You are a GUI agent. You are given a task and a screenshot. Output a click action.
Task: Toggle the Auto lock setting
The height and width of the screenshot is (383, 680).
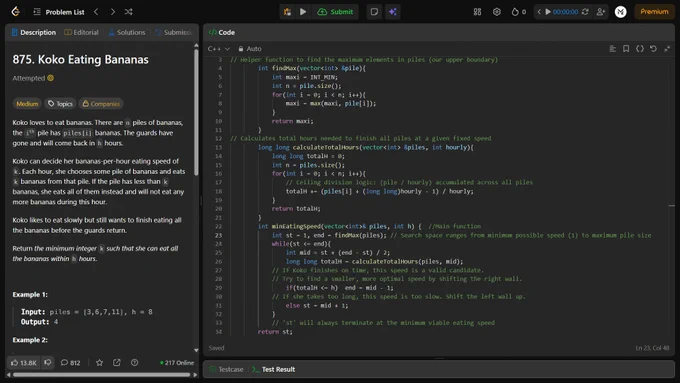pos(250,49)
